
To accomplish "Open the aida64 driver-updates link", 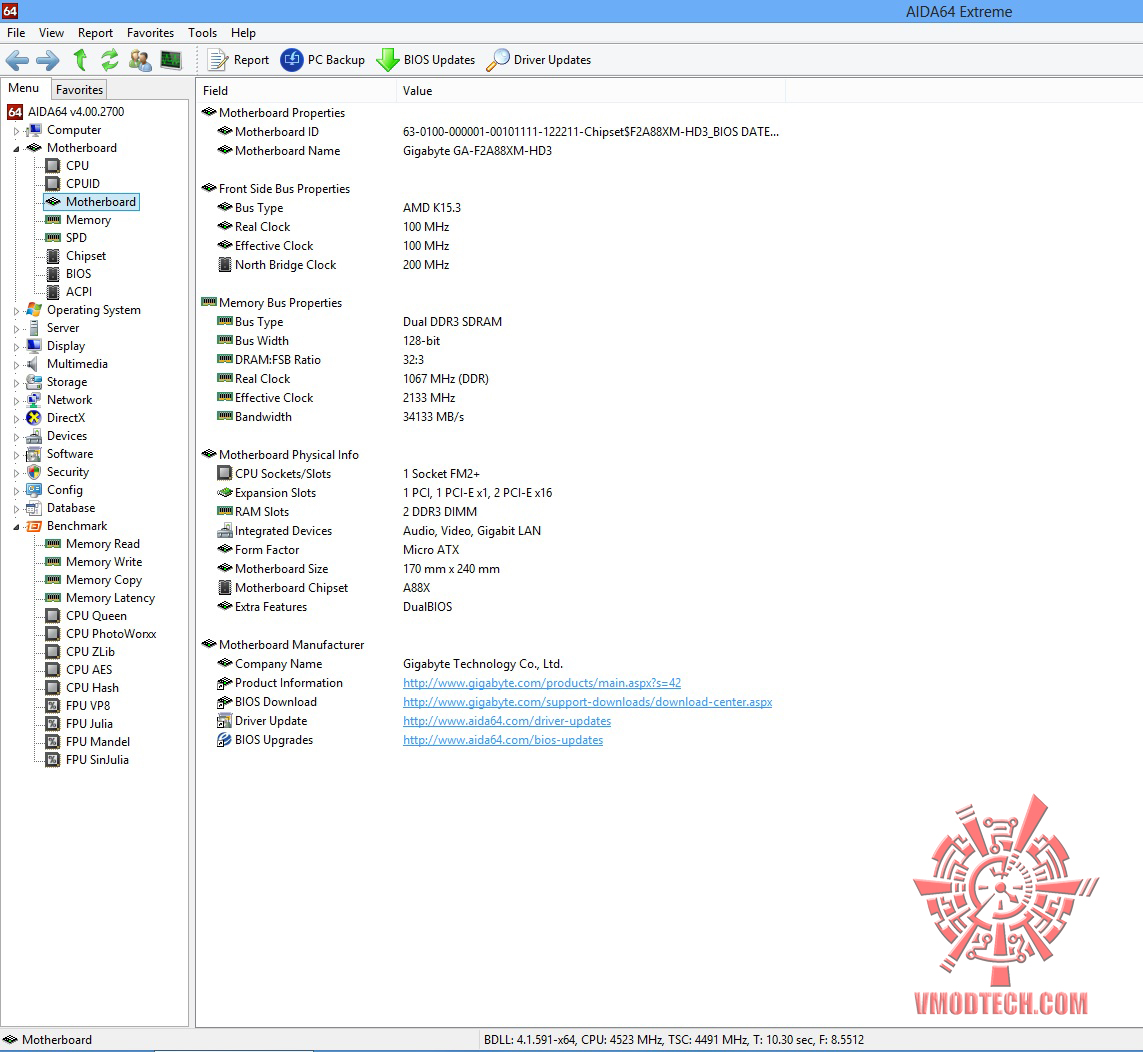I will click(507, 721).
